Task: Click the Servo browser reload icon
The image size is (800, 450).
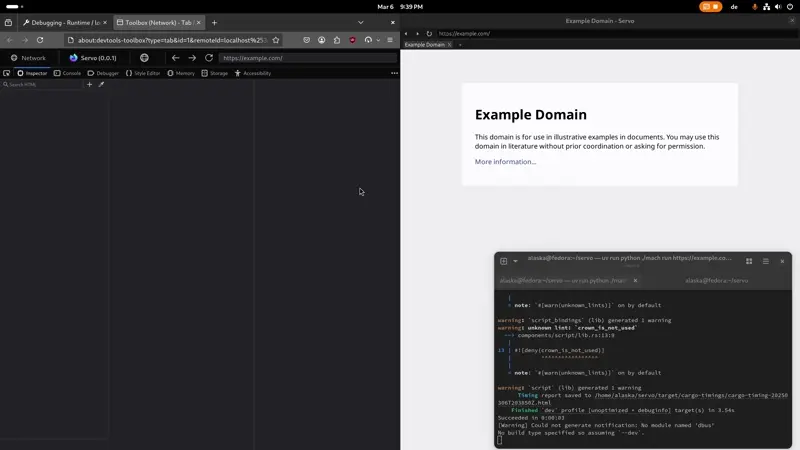Action: click(429, 34)
